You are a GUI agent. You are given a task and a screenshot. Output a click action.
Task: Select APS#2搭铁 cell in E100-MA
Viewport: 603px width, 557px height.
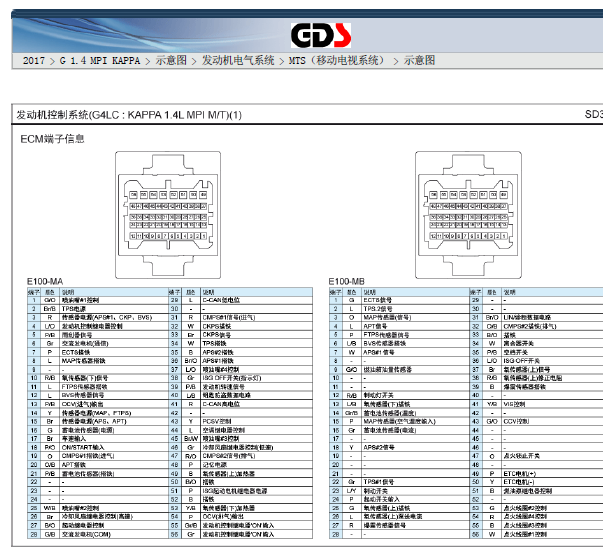(x=256, y=352)
